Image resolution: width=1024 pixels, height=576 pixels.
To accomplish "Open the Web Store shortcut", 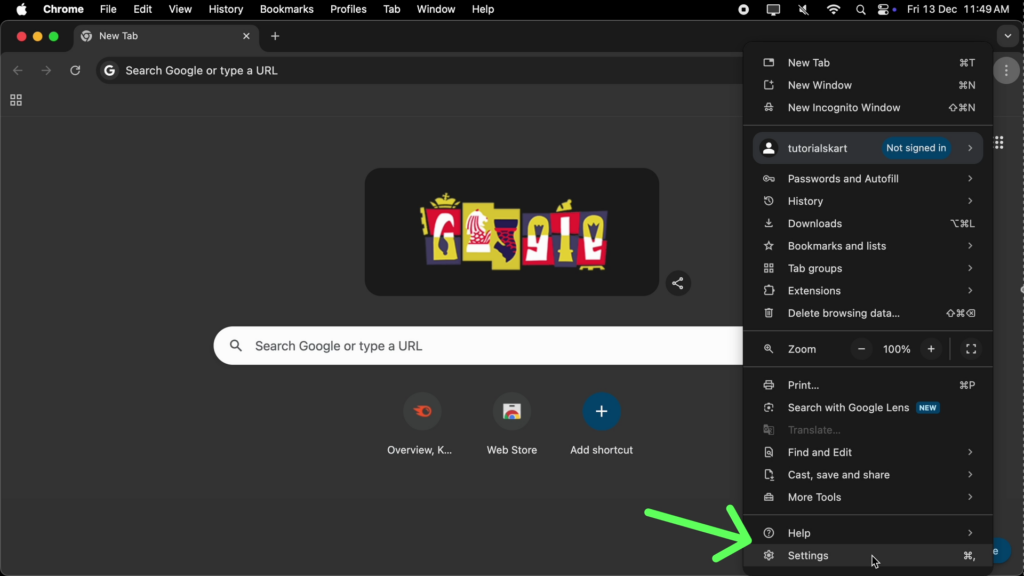I will click(511, 411).
